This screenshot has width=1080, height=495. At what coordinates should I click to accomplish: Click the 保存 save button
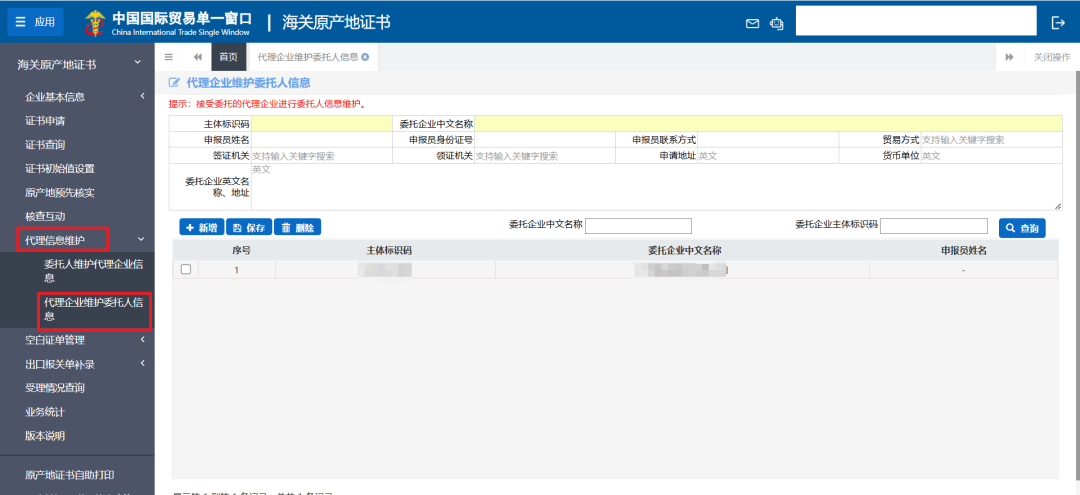click(x=249, y=228)
